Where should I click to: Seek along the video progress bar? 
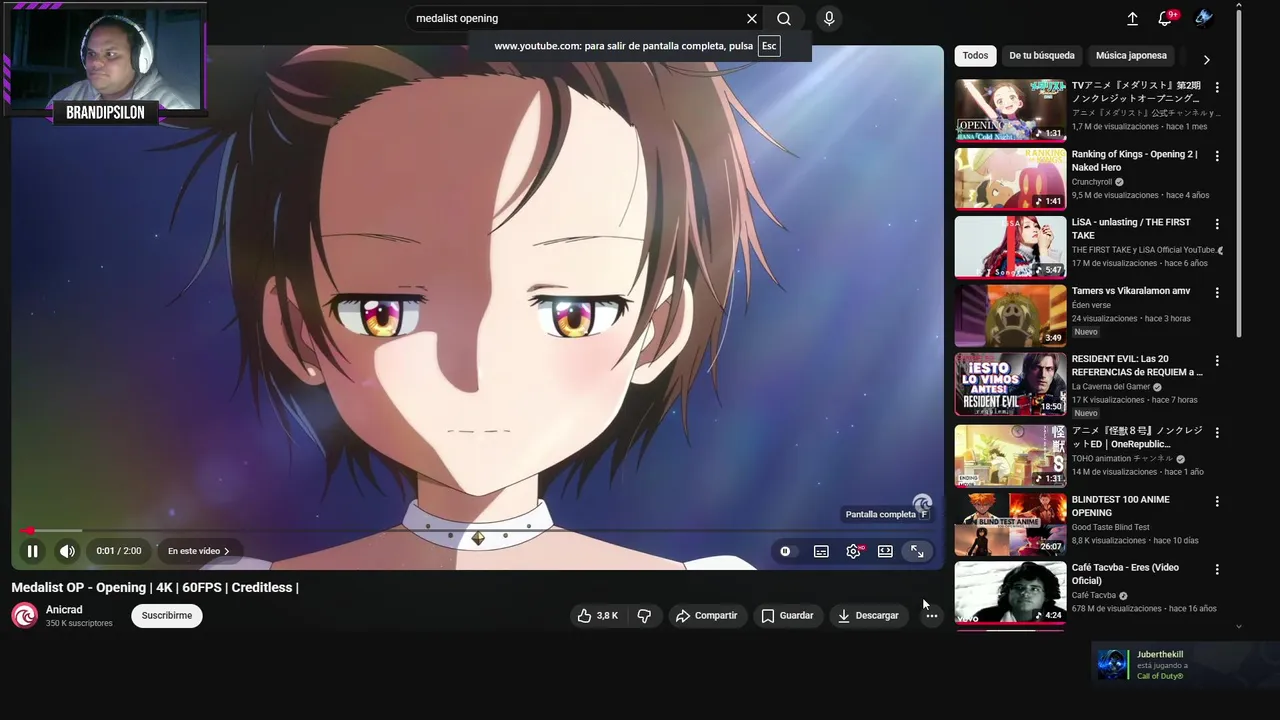[x=477, y=531]
